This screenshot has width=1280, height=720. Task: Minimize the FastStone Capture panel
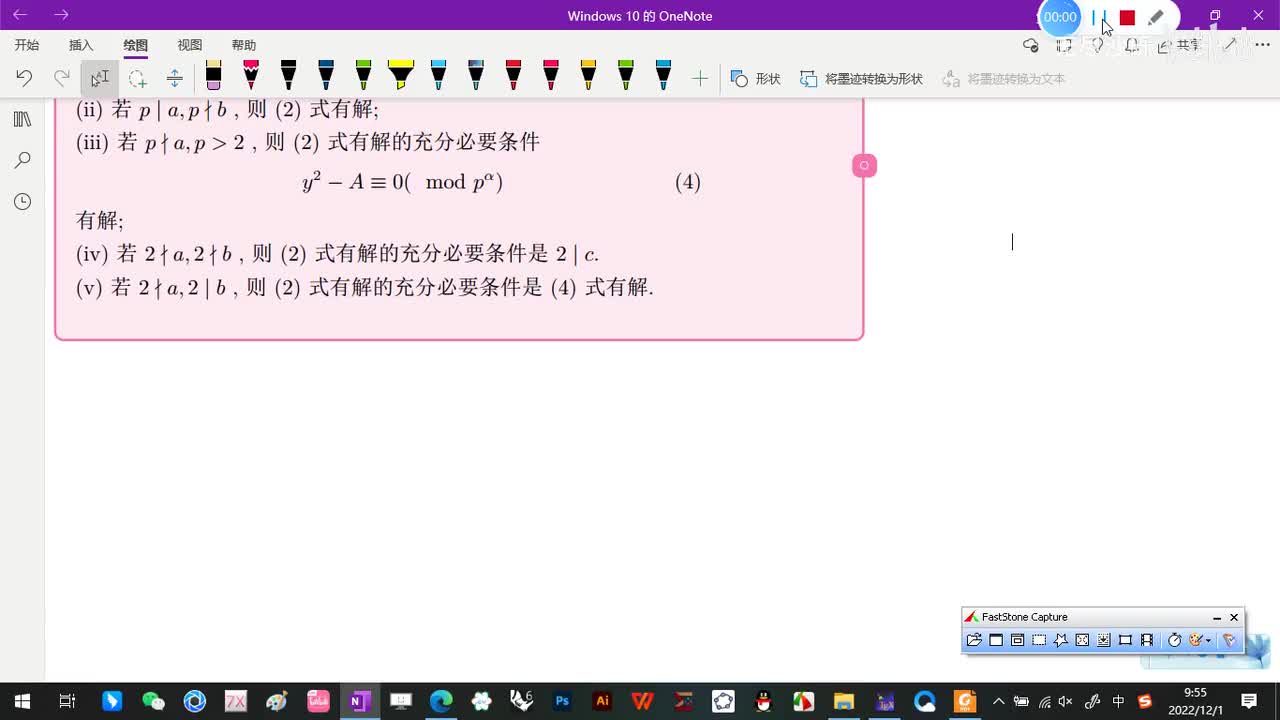click(1216, 617)
